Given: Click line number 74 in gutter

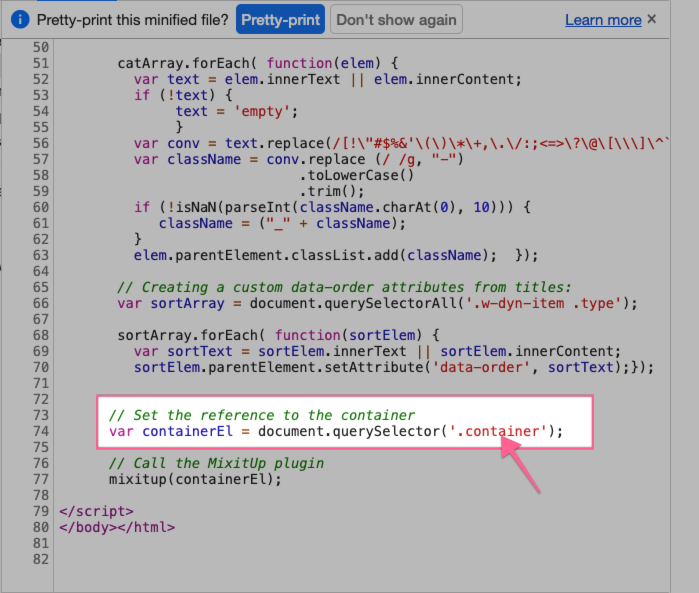Looking at the screenshot, I should pyautogui.click(x=41, y=432).
